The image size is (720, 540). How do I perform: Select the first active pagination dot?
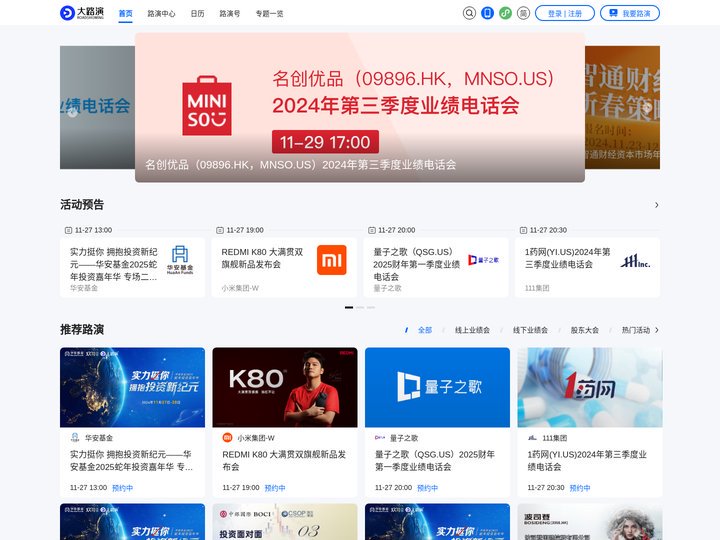[x=349, y=307]
